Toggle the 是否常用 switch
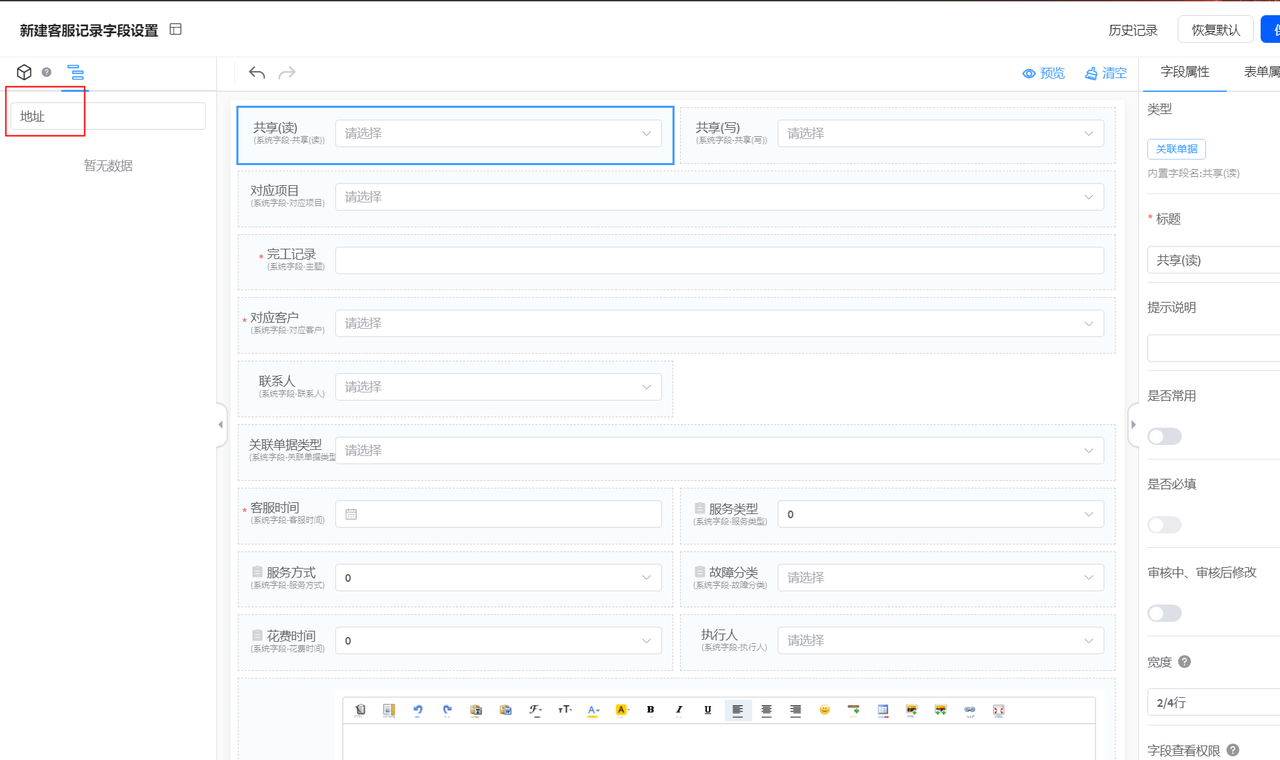 click(x=1164, y=436)
